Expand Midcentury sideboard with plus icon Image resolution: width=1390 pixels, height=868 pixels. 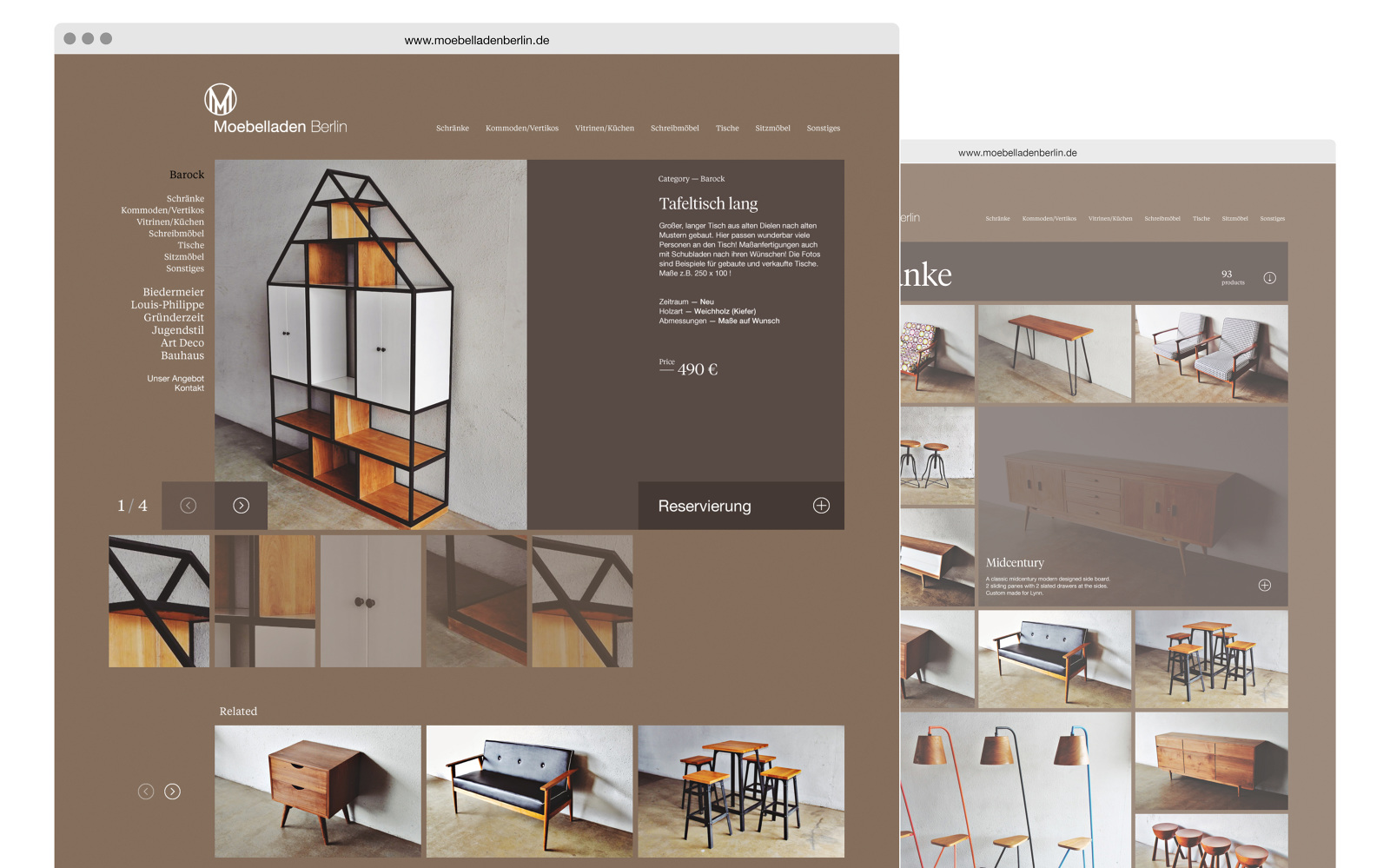click(x=1265, y=586)
